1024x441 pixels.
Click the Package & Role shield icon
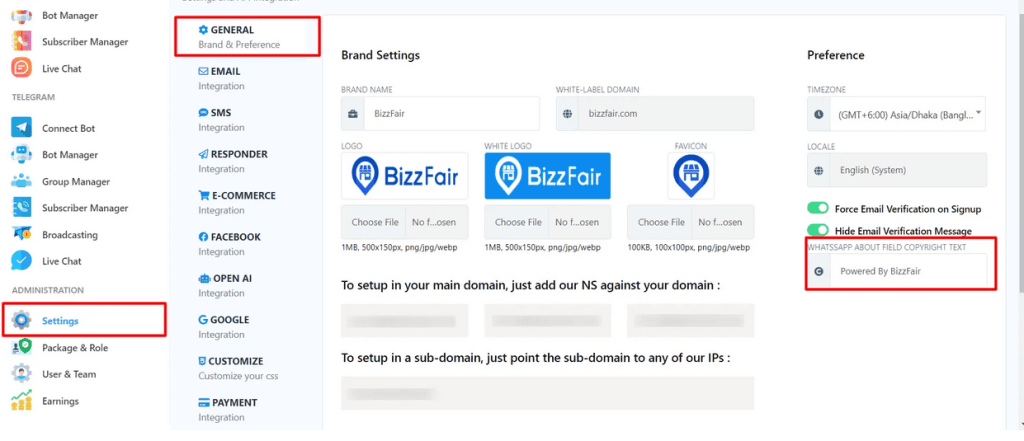tap(22, 347)
